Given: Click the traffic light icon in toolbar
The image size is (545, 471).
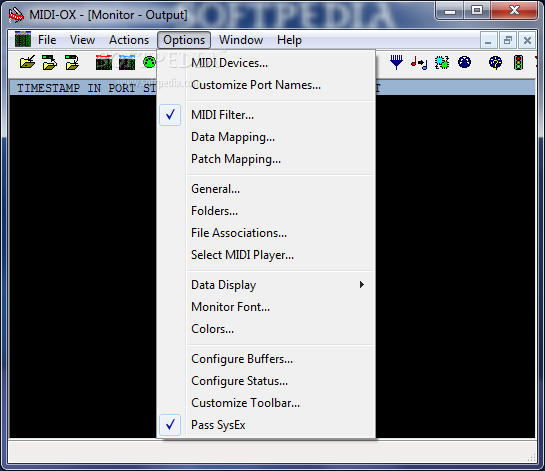Looking at the screenshot, I should tap(518, 63).
